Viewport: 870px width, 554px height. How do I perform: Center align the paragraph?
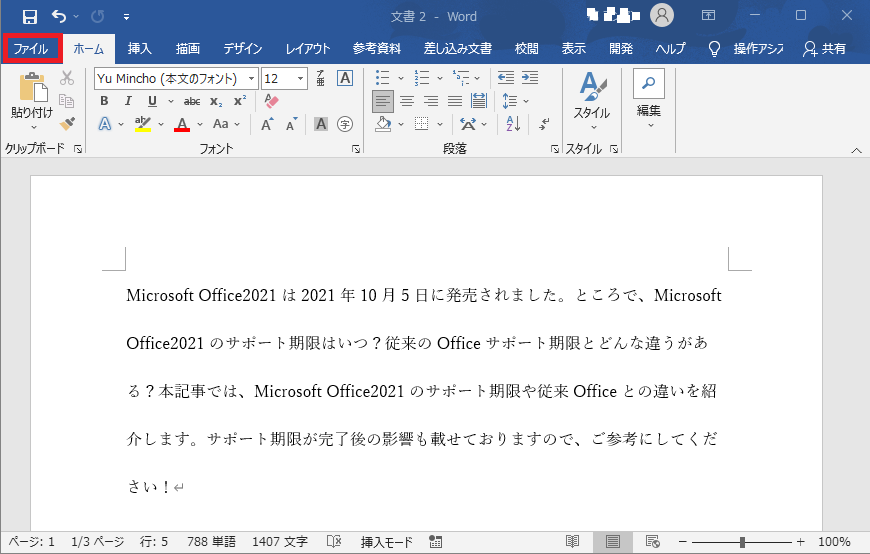407,101
